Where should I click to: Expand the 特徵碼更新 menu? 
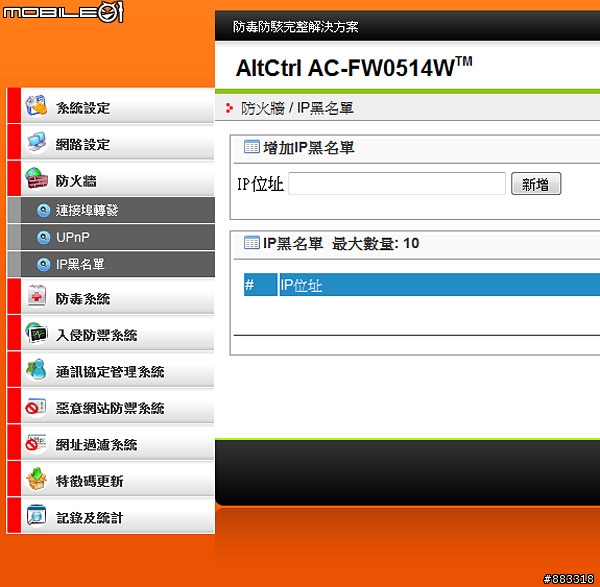pos(111,479)
